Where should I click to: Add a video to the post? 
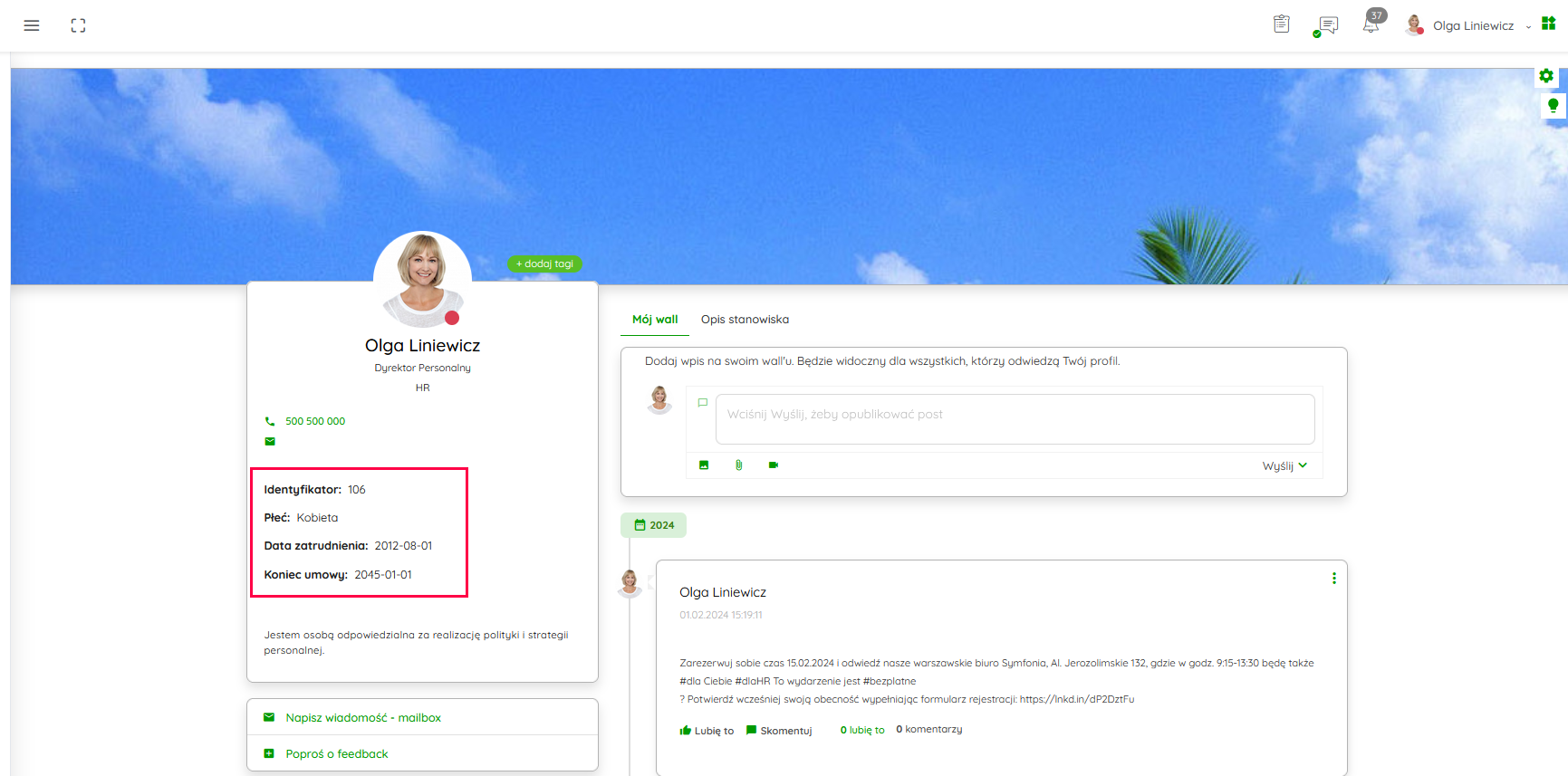[774, 465]
